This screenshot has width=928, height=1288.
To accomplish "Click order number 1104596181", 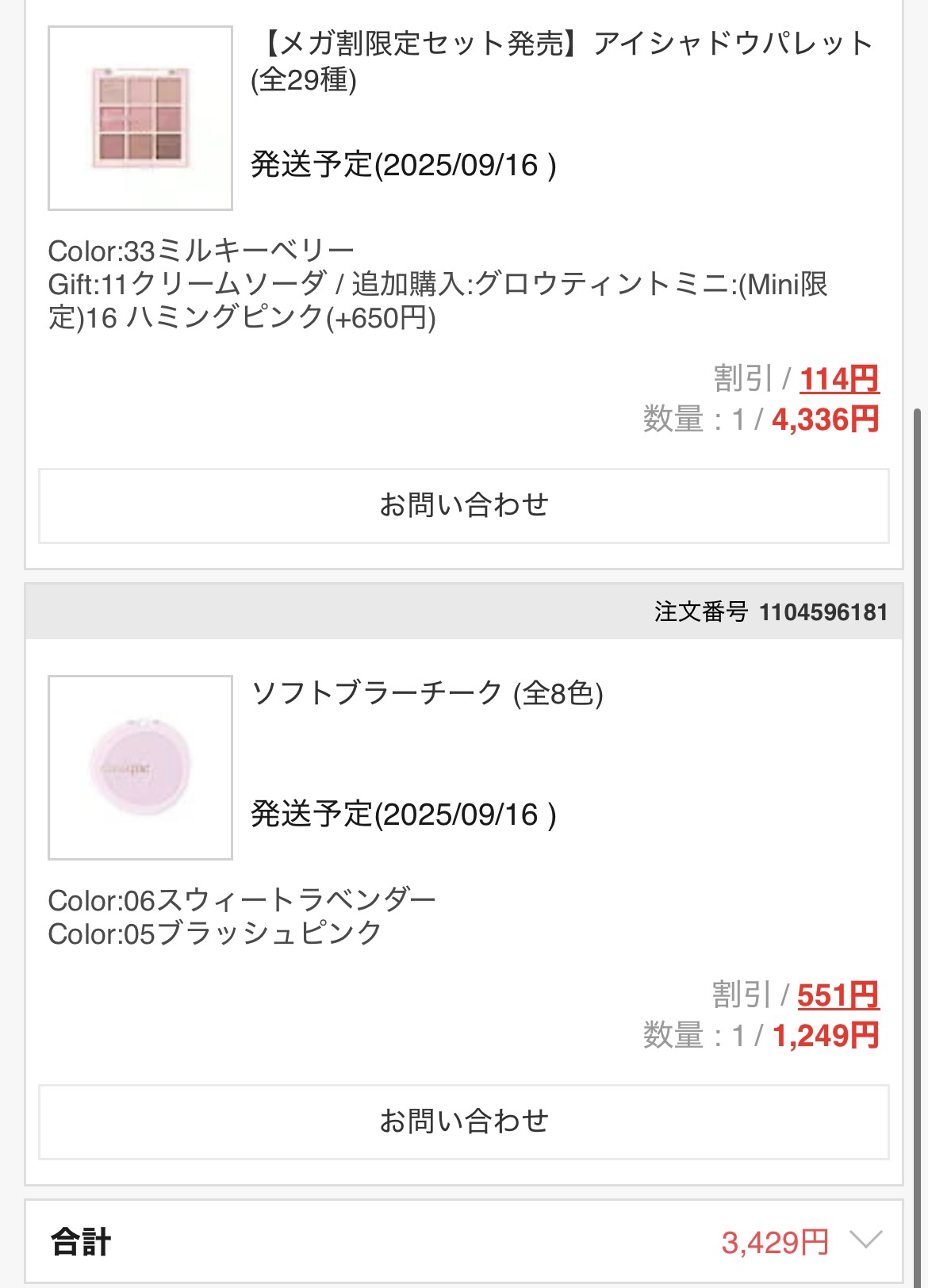I will point(823,612).
